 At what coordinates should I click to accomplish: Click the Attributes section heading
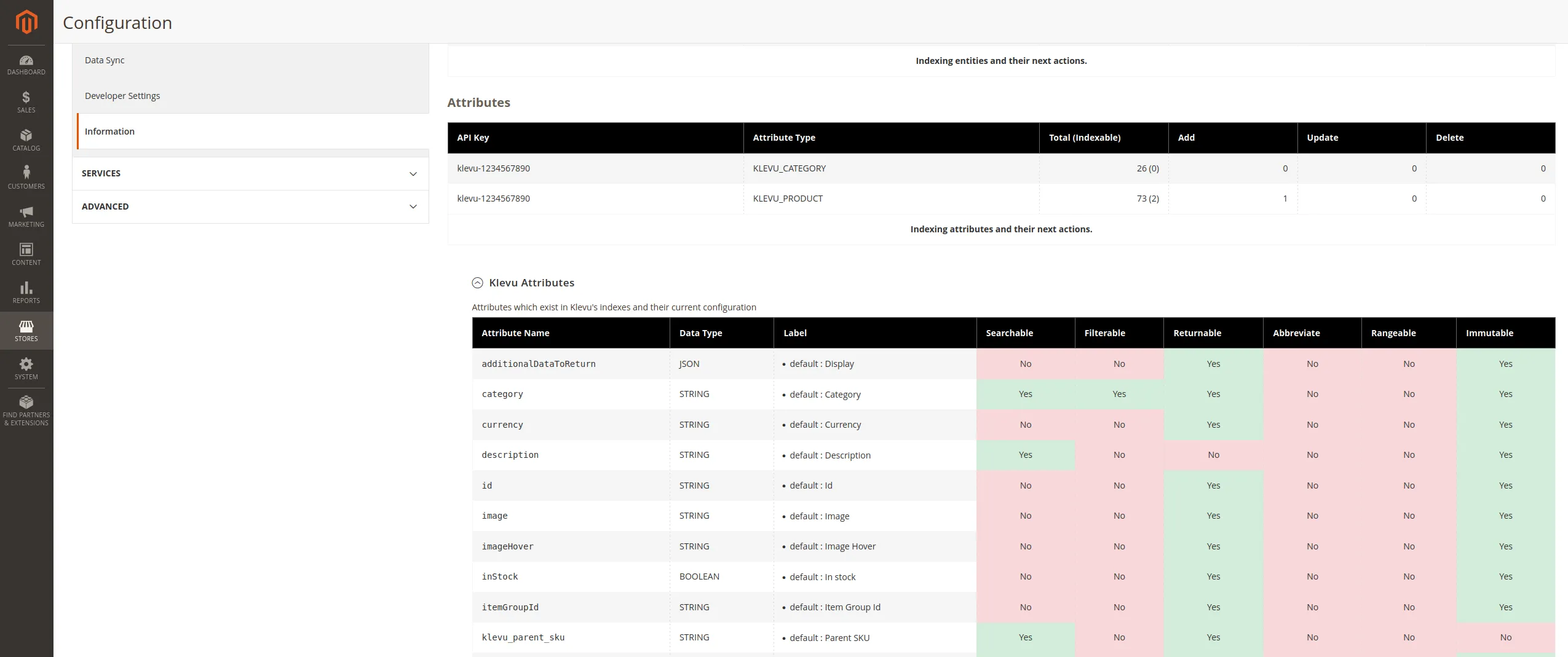pyautogui.click(x=478, y=103)
